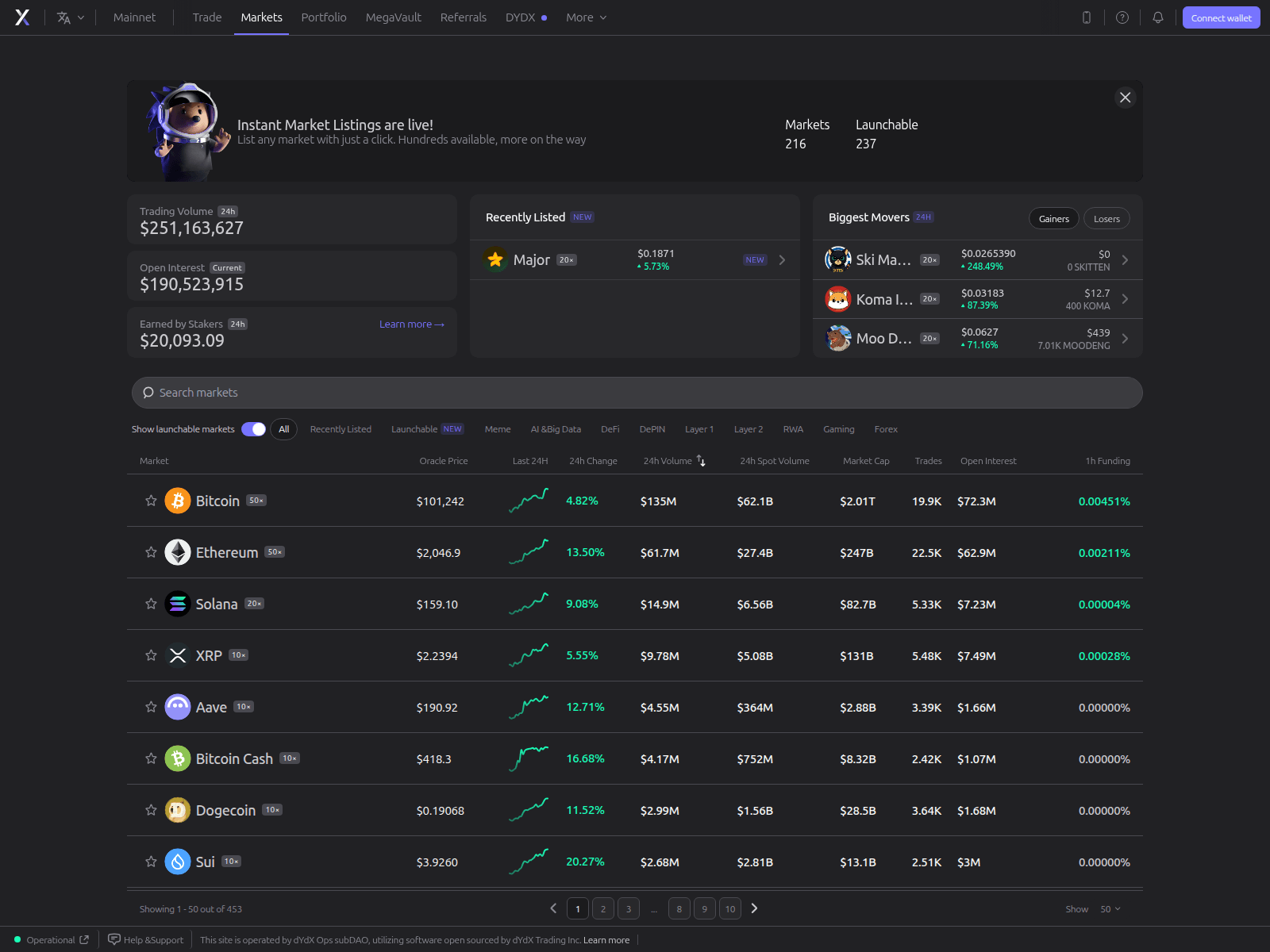Open the DYDX menu item
Screen dimensions: 1270x952
click(x=525, y=17)
